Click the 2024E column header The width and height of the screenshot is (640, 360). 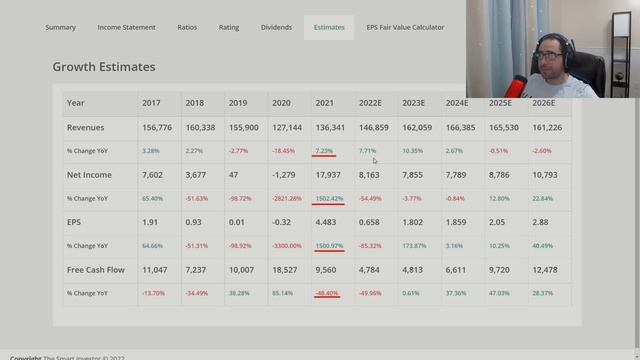point(457,103)
